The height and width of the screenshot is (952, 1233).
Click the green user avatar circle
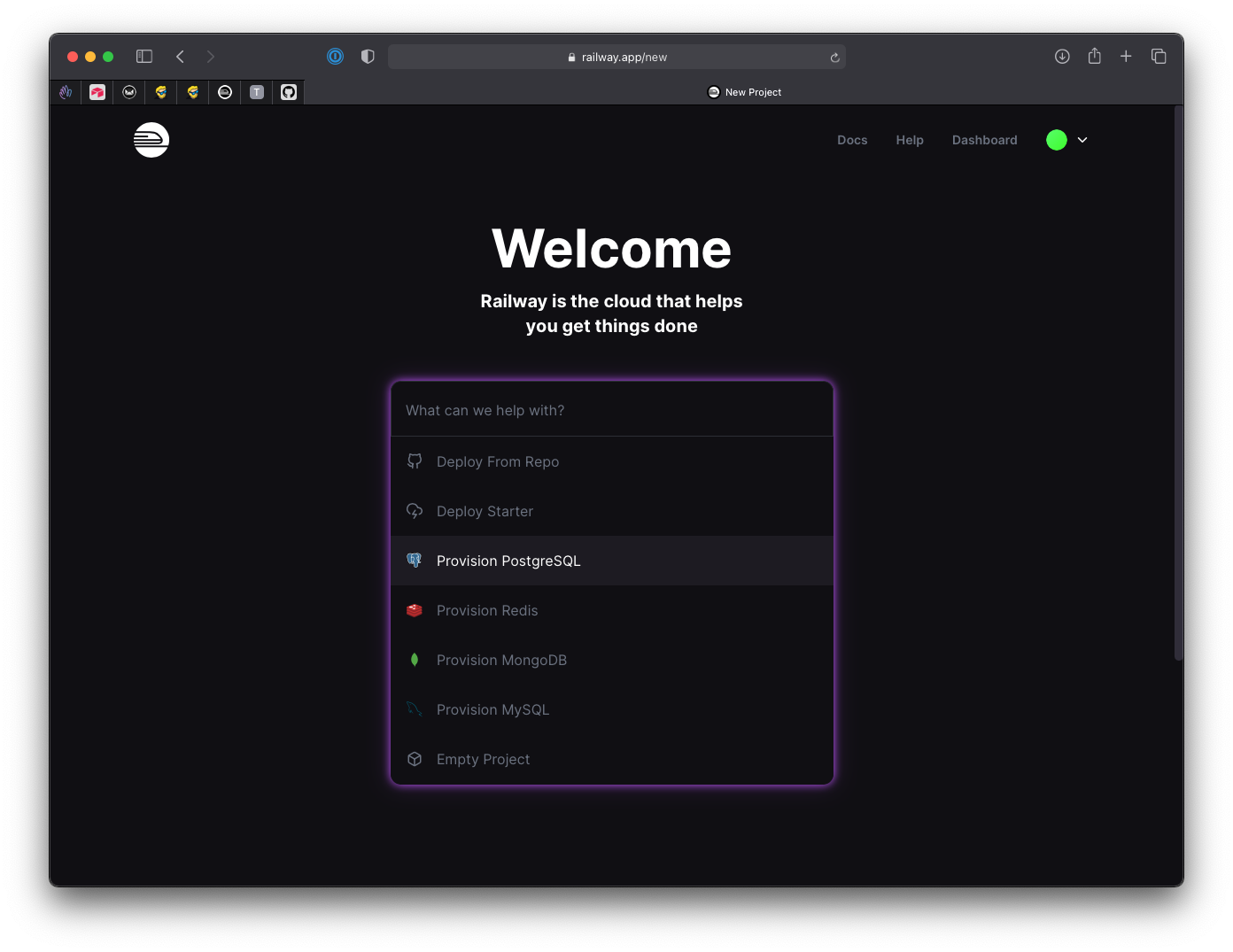point(1057,140)
